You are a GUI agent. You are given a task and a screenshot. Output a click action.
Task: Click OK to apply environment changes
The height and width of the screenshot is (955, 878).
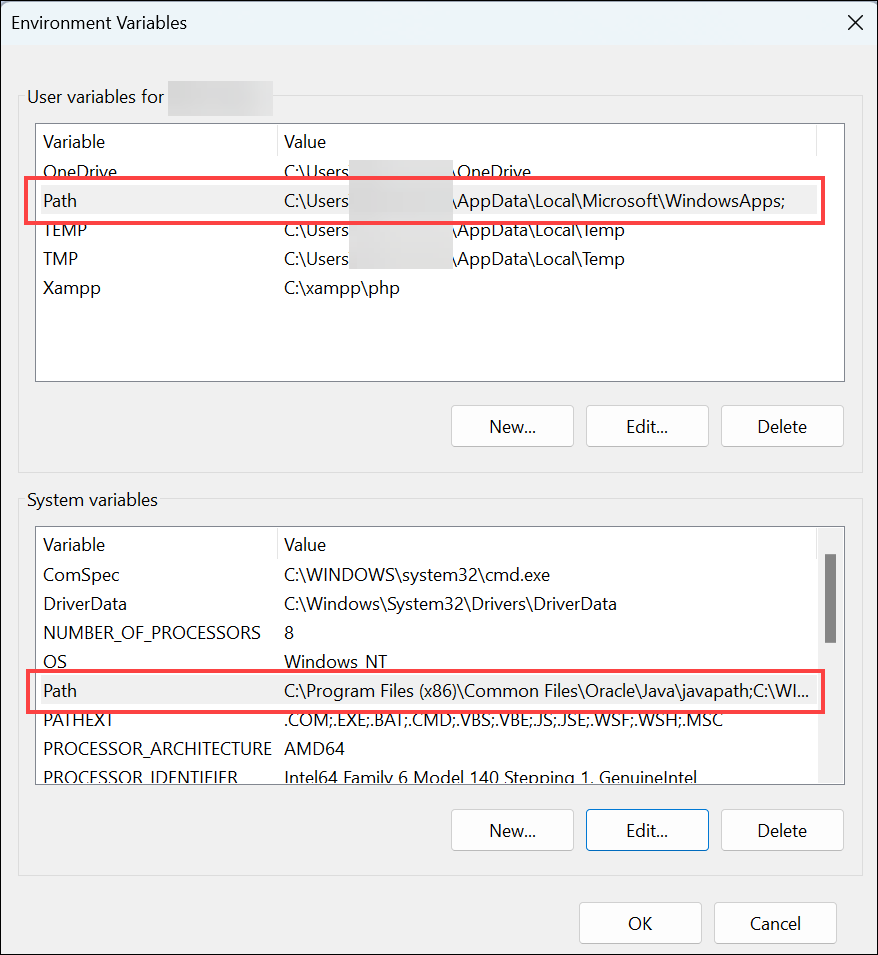(640, 922)
